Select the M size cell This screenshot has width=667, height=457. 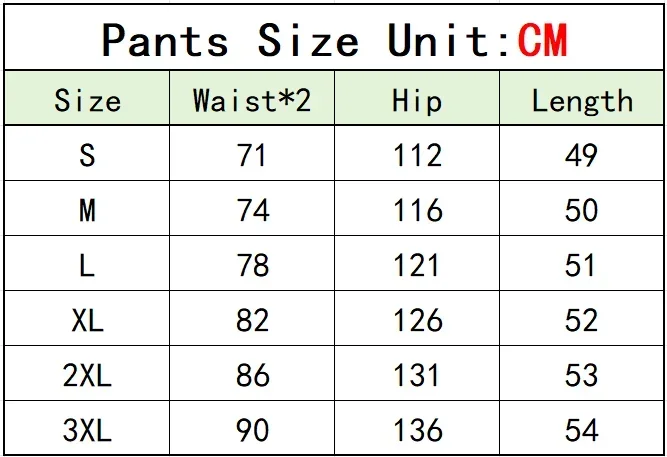pos(87,210)
